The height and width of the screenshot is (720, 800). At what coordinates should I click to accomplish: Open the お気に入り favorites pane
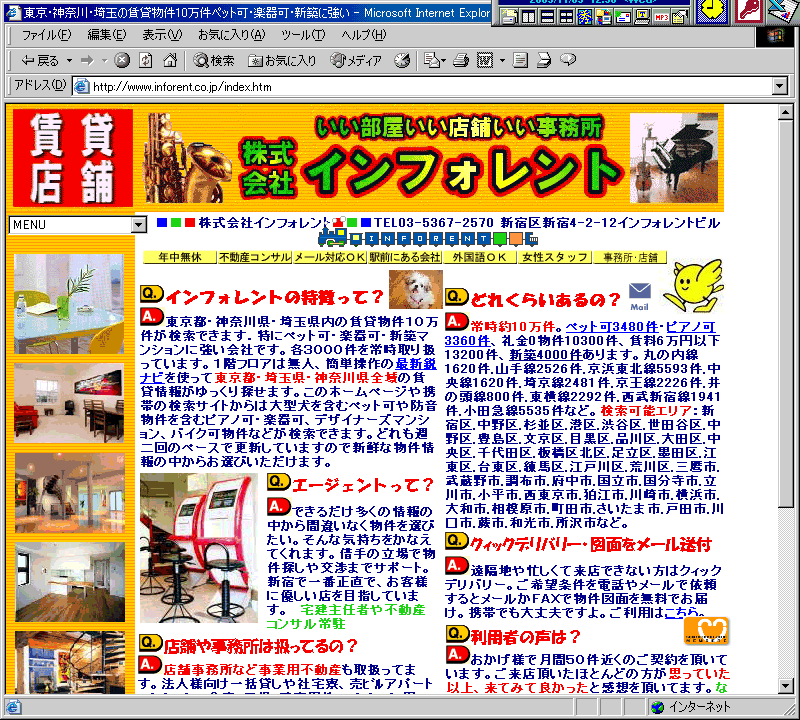coord(282,61)
